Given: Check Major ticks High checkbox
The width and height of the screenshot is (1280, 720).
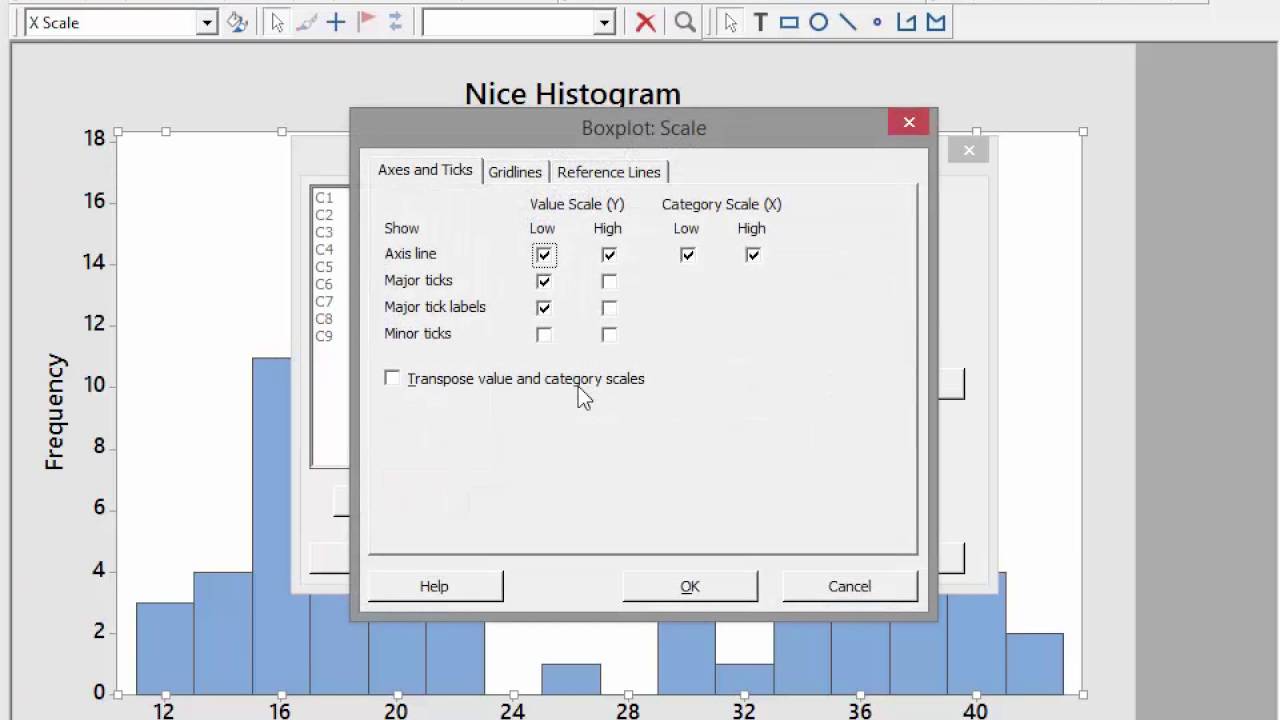Looking at the screenshot, I should click(609, 281).
